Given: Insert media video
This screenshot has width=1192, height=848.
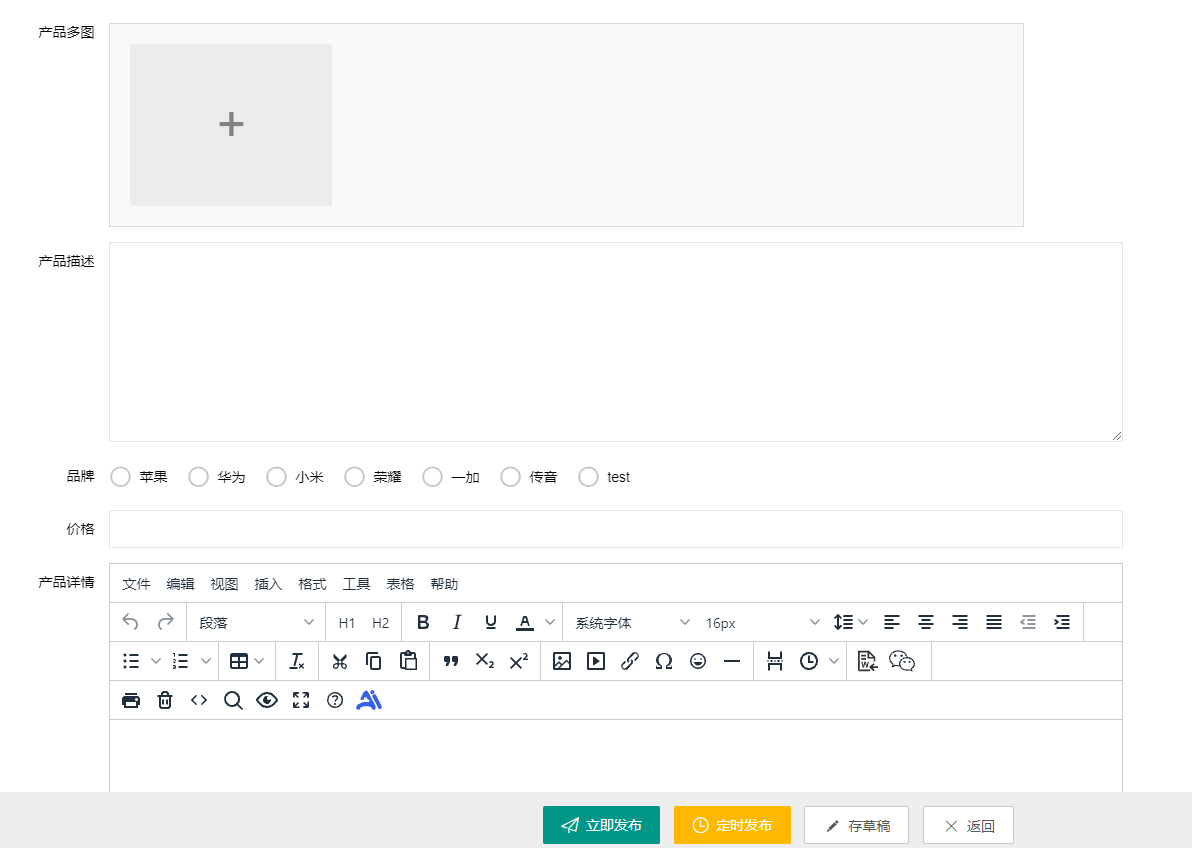Looking at the screenshot, I should (x=596, y=661).
